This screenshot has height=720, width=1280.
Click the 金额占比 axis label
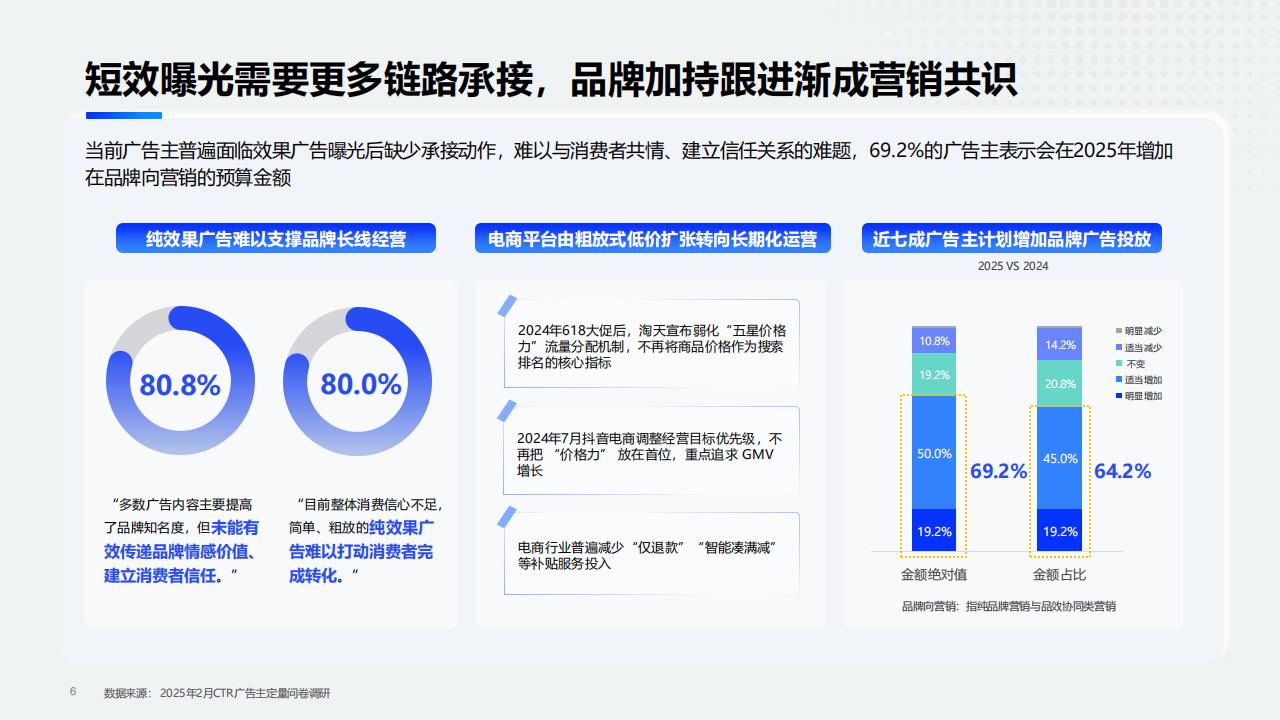(1060, 575)
